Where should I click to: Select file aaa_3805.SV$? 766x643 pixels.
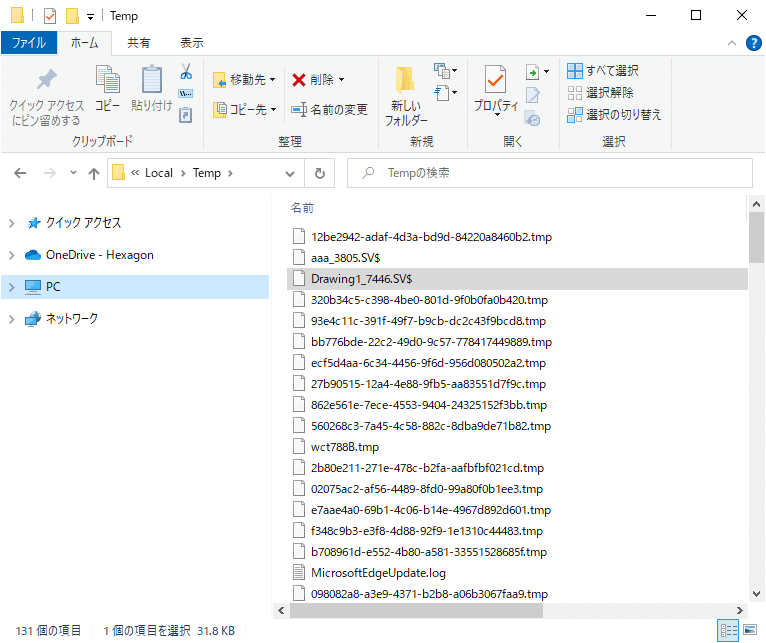(x=345, y=257)
